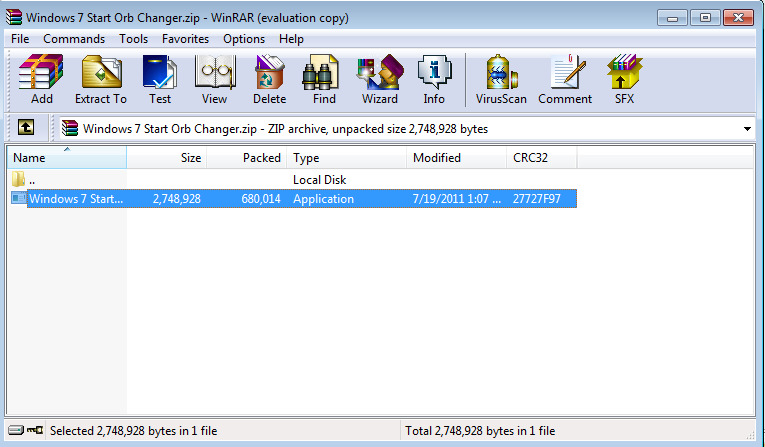Click 'Total 2,748,928 bytes in 1 file' status
Image resolution: width=765 pixels, height=447 pixels.
(480, 430)
